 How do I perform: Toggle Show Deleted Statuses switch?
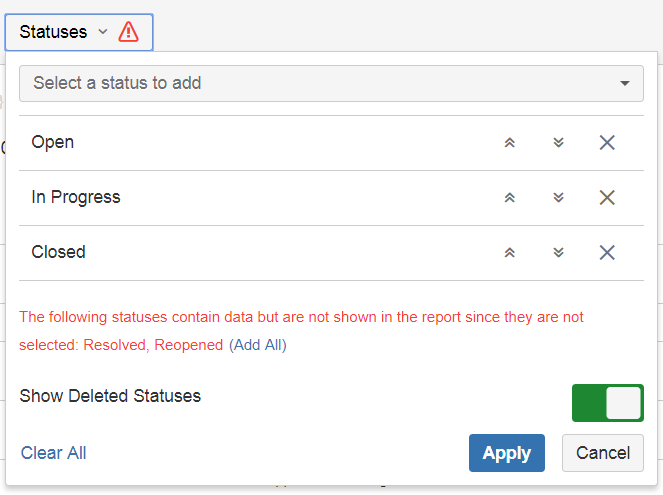coord(607,403)
